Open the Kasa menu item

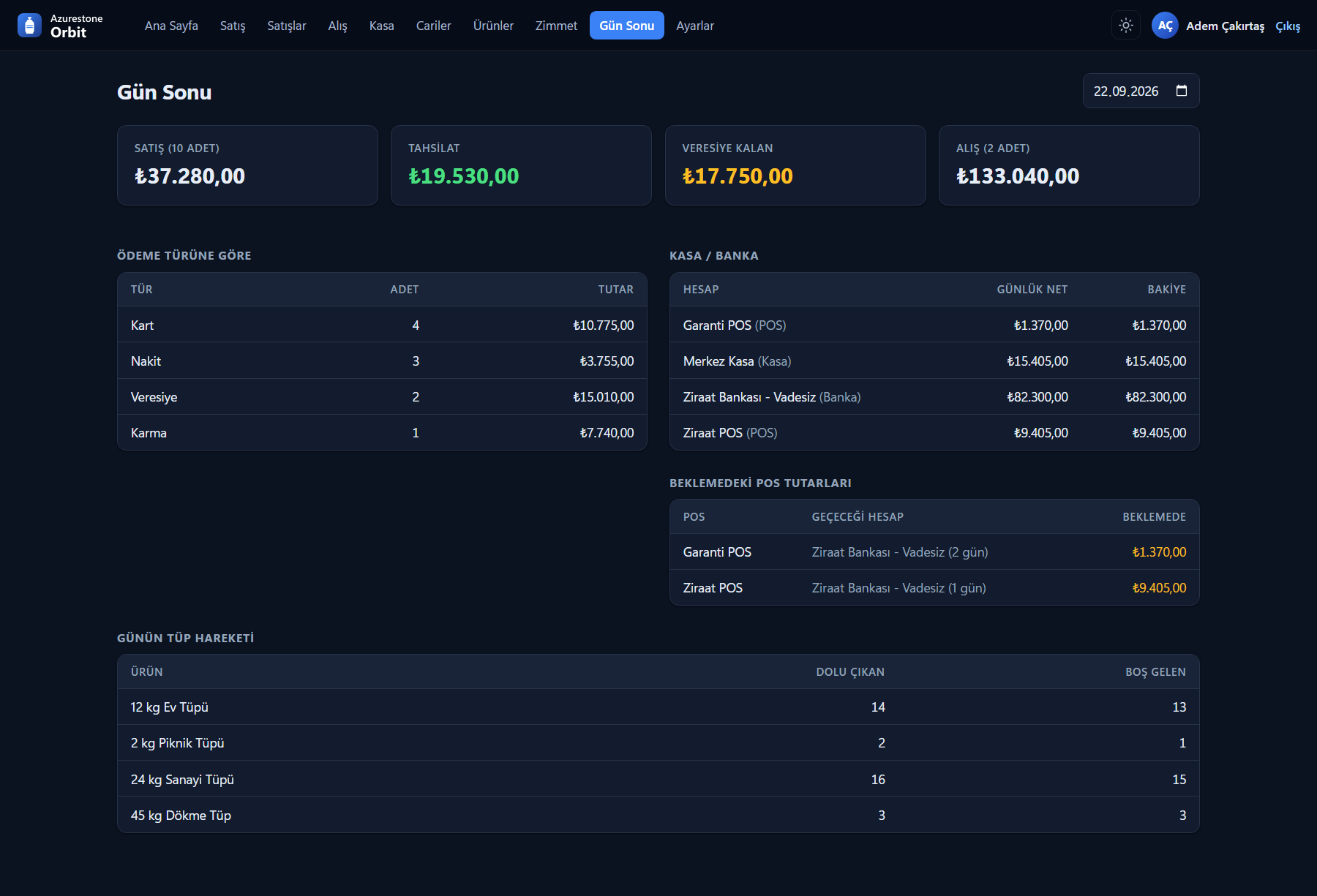click(382, 26)
